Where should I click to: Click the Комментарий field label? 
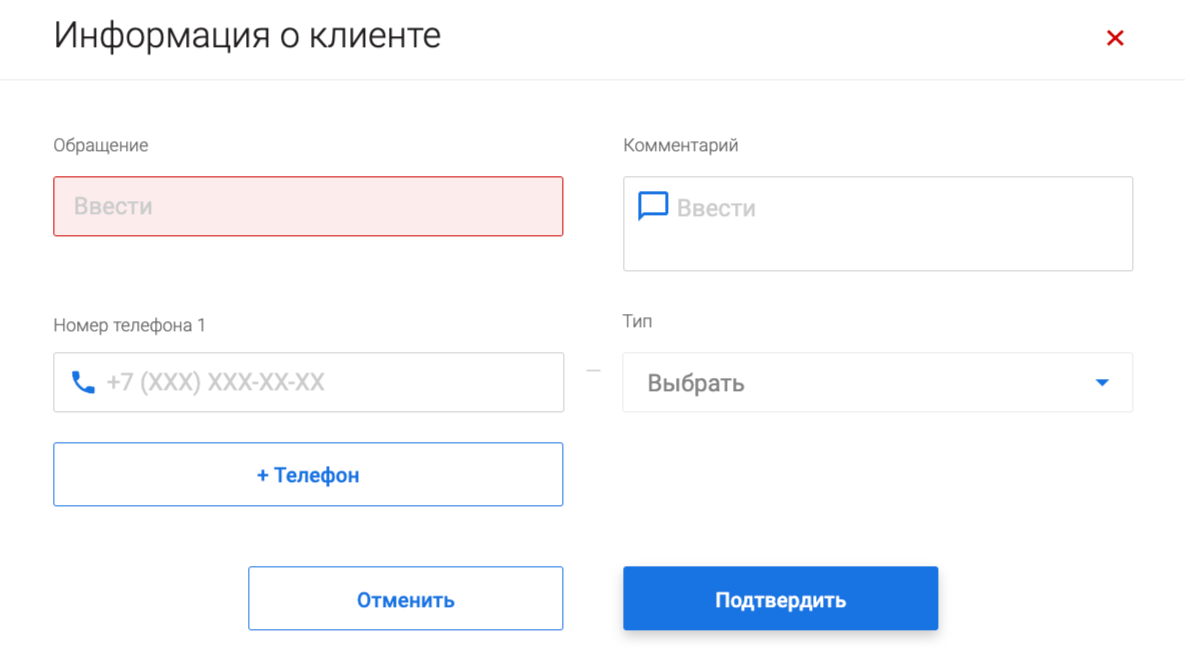pos(680,145)
